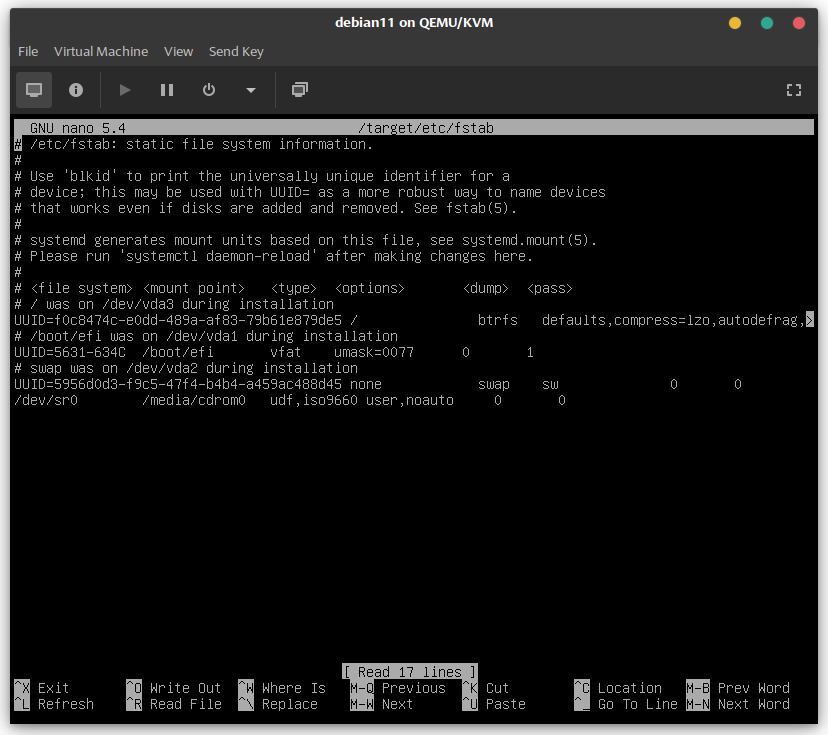Click the btrfs mount options text
Viewport: 828px width, 735px height.
coord(672,320)
